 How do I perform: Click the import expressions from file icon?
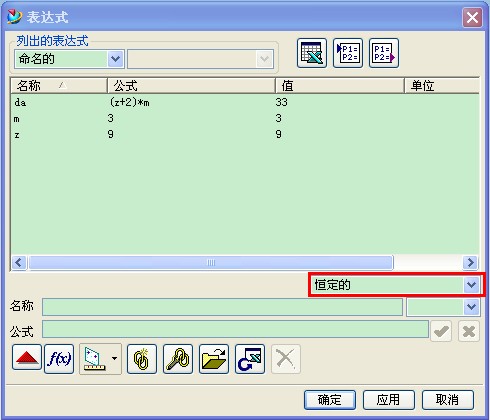pos(348,53)
